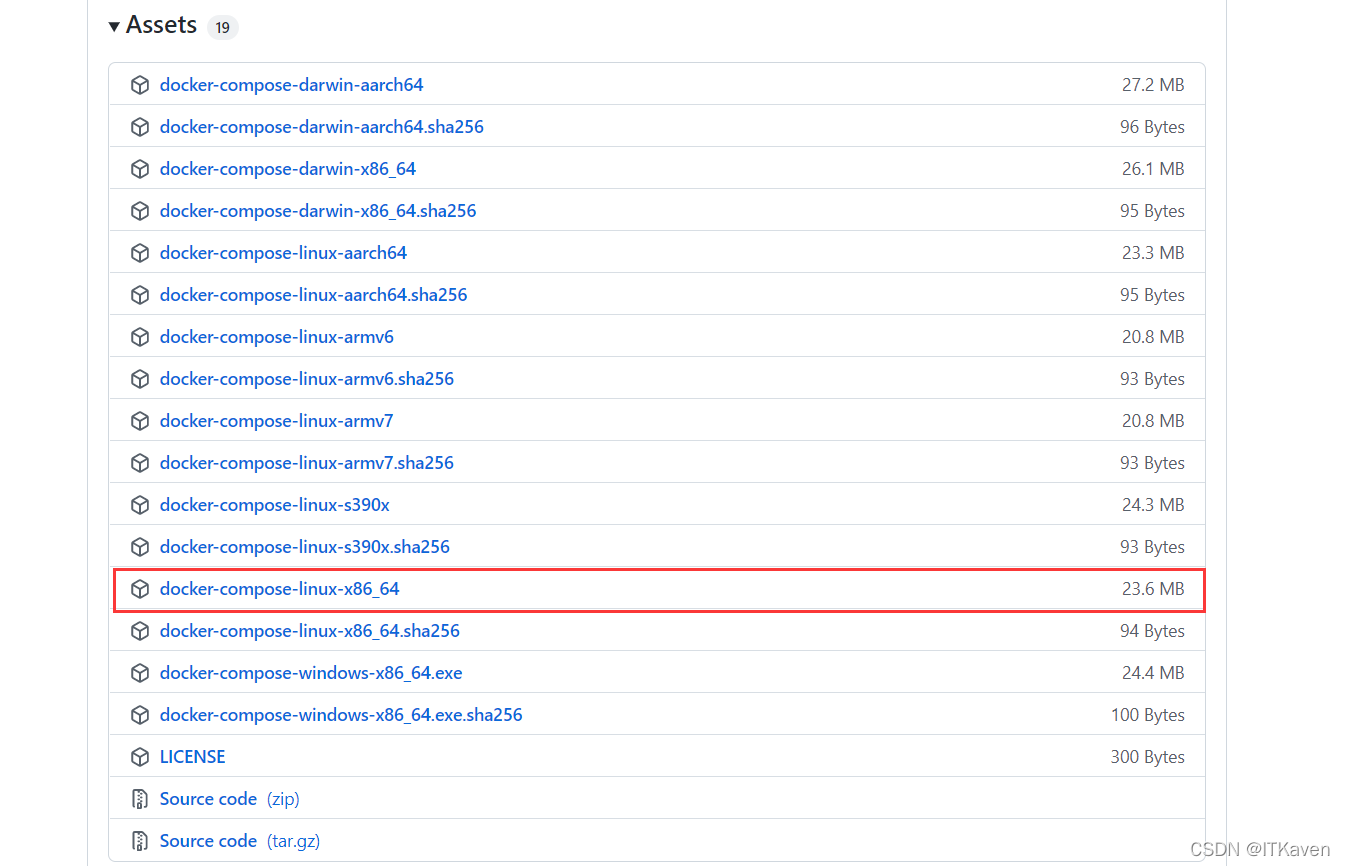Screen dimensions: 1345x866
Task: Click the 19 assets count badge
Action: point(222,27)
